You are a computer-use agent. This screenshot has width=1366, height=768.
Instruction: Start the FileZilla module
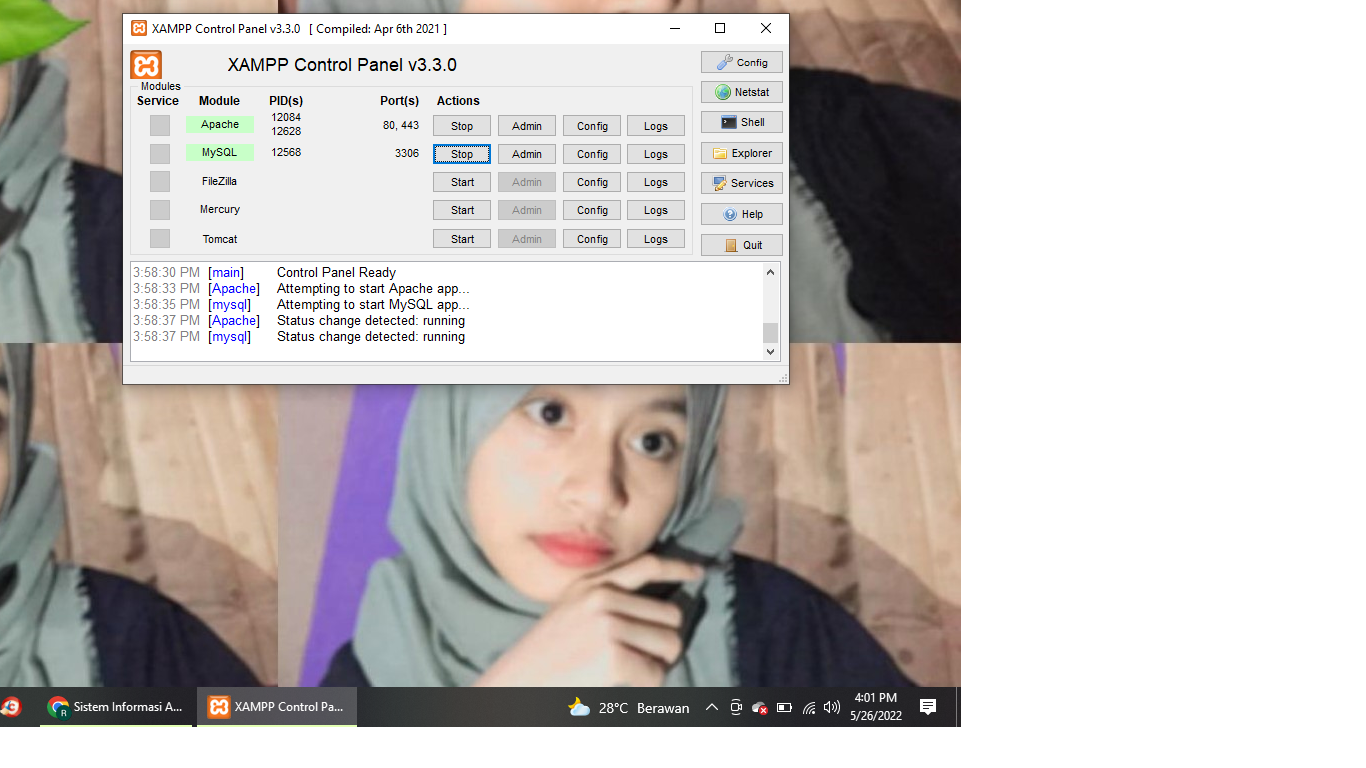tap(461, 181)
